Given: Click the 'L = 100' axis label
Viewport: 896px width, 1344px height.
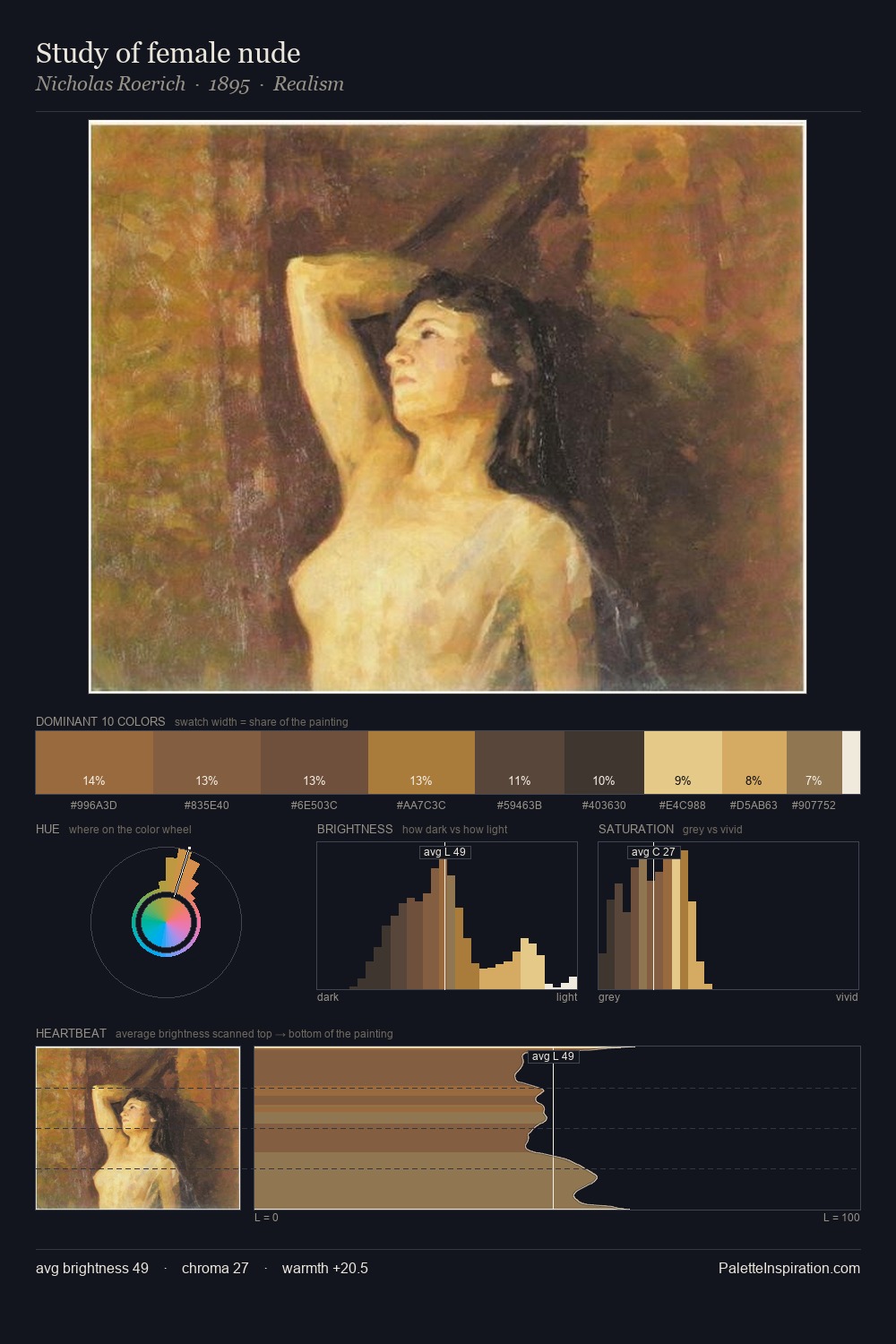Looking at the screenshot, I should click(841, 1218).
